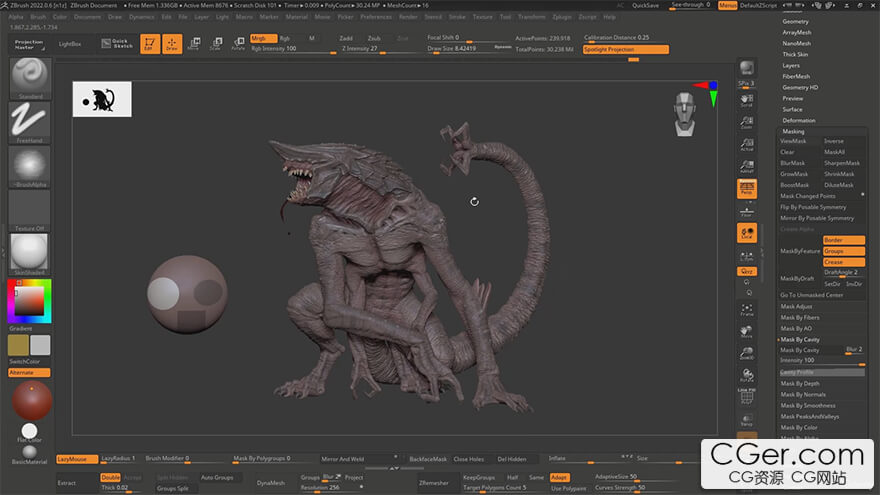Screen dimensions: 880x495
Task: Select the Move gizmo tool
Action: (x=194, y=44)
